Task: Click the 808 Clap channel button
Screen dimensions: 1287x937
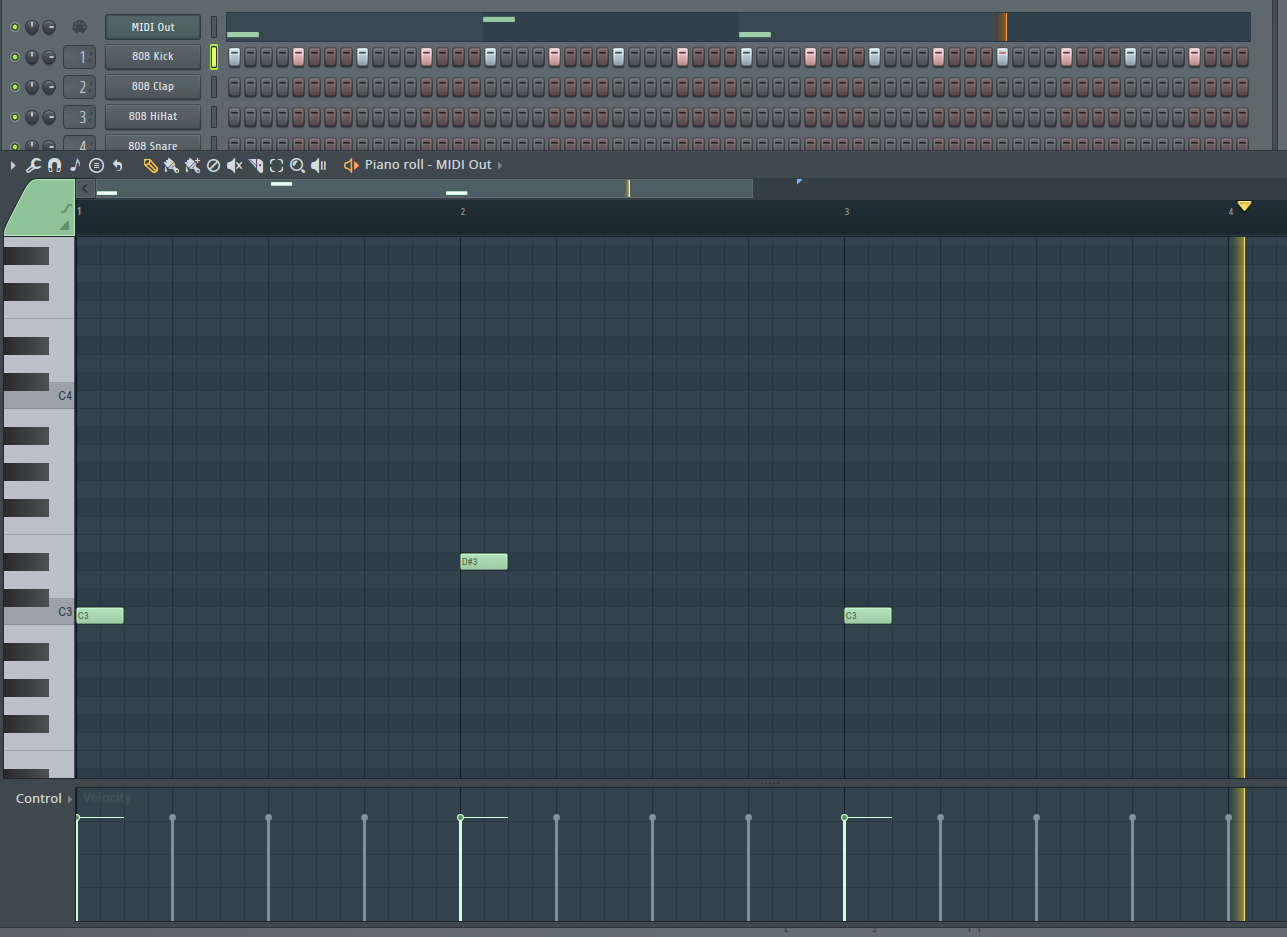Action: pyautogui.click(x=153, y=87)
